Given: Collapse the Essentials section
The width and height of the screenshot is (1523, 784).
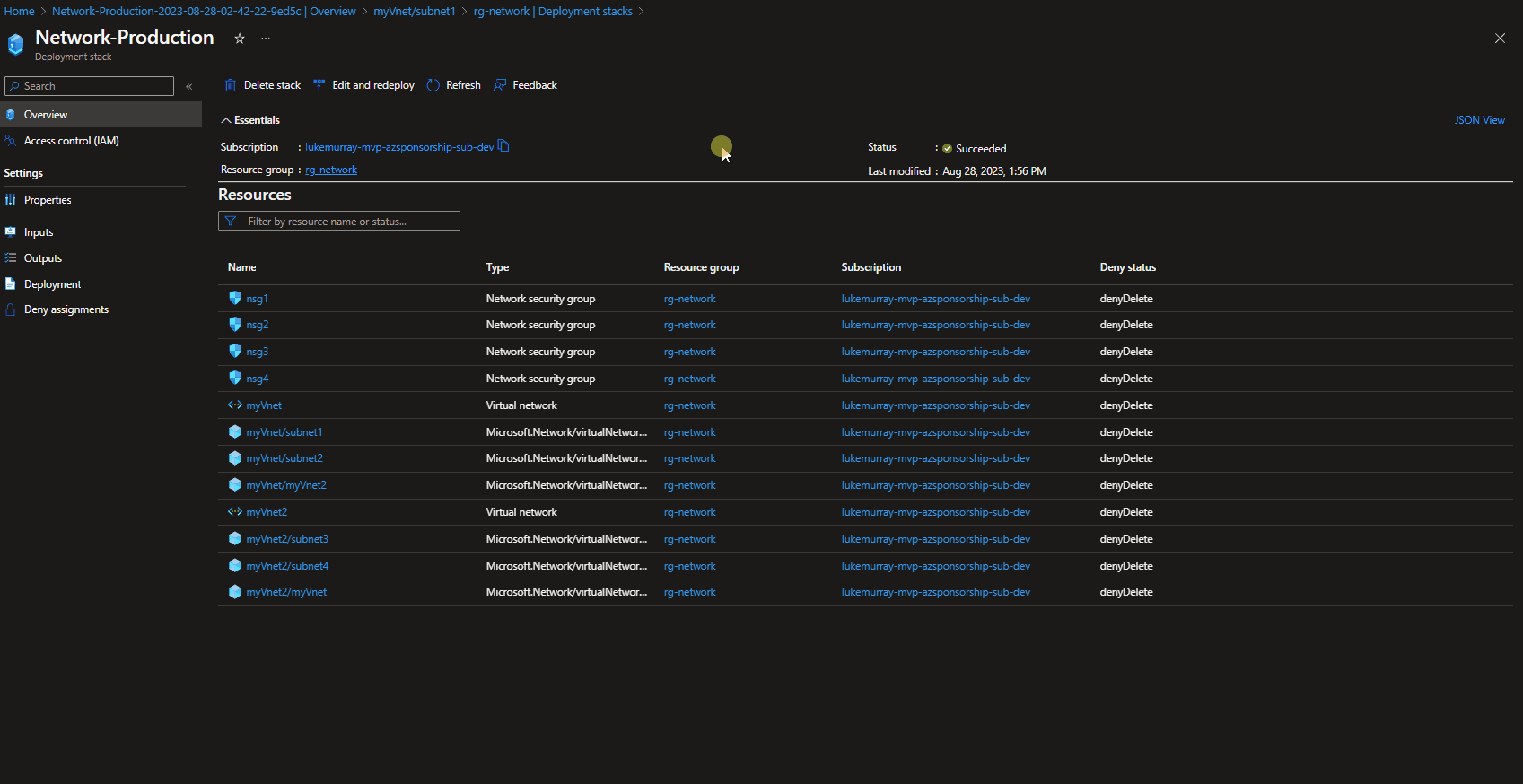Looking at the screenshot, I should pos(226,120).
